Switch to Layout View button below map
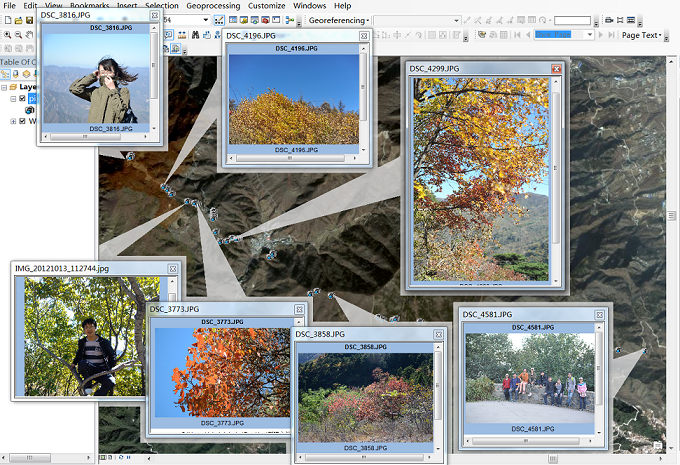 [x=110, y=457]
